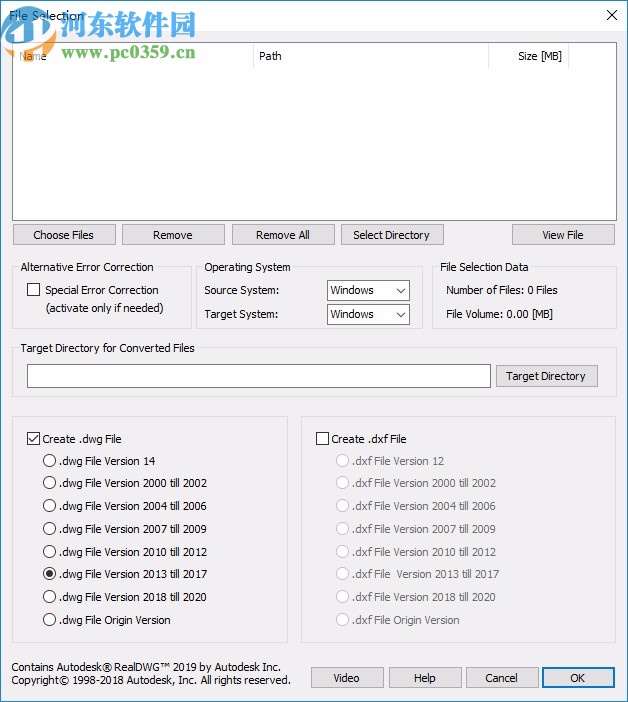Click Cancel to dismiss dialog
The width and height of the screenshot is (628, 702).
pyautogui.click(x=502, y=677)
